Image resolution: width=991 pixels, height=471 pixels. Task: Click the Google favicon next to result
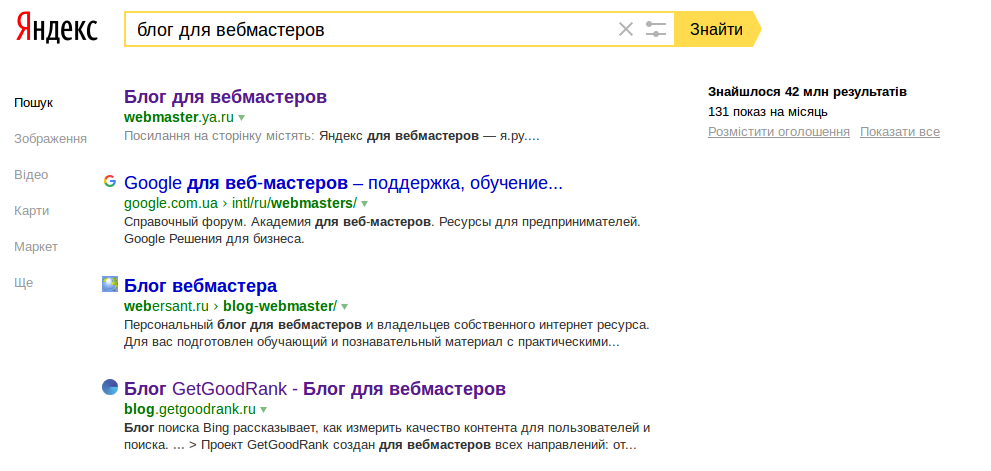pyautogui.click(x=110, y=182)
